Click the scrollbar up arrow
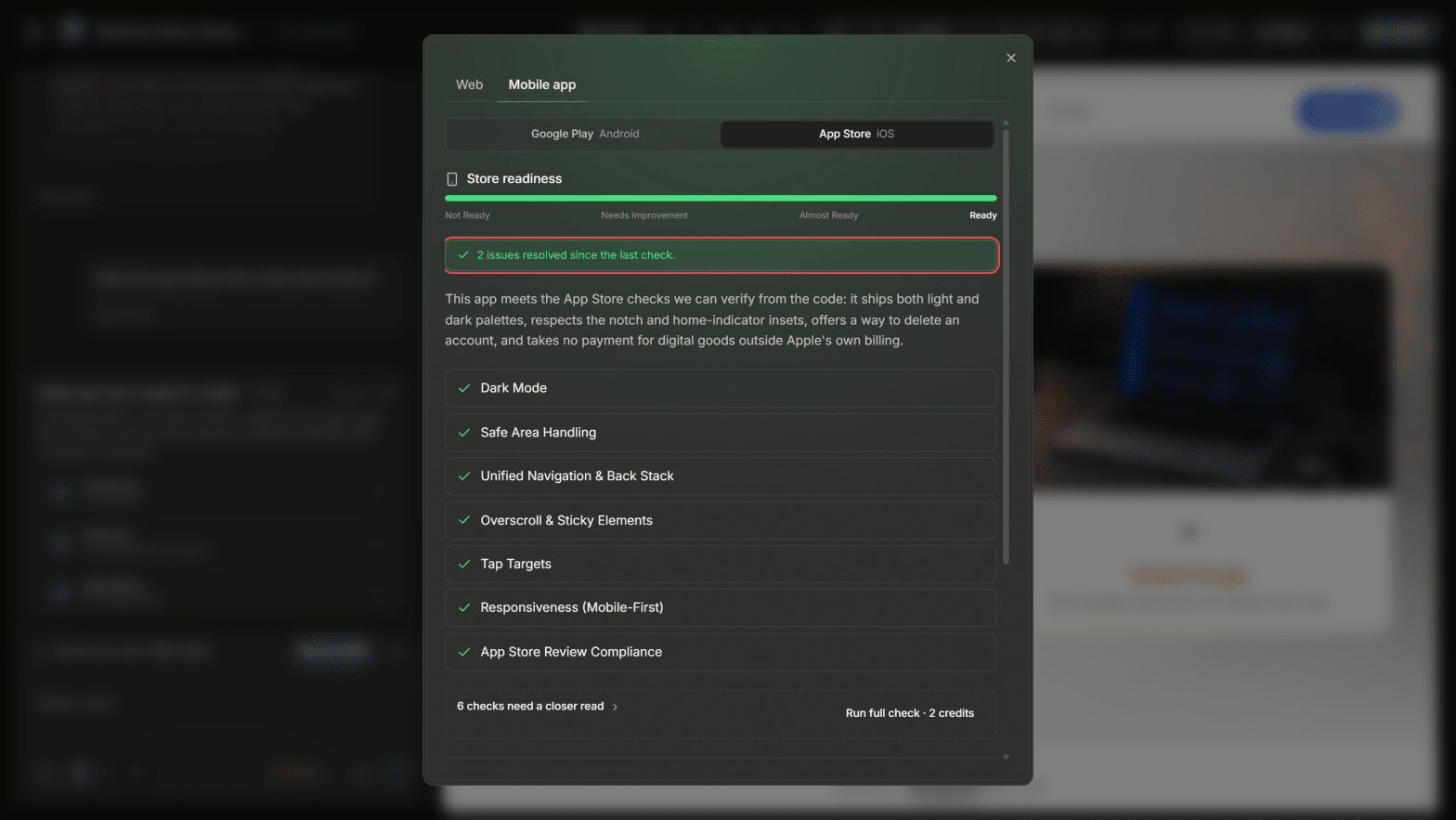 (x=1006, y=123)
